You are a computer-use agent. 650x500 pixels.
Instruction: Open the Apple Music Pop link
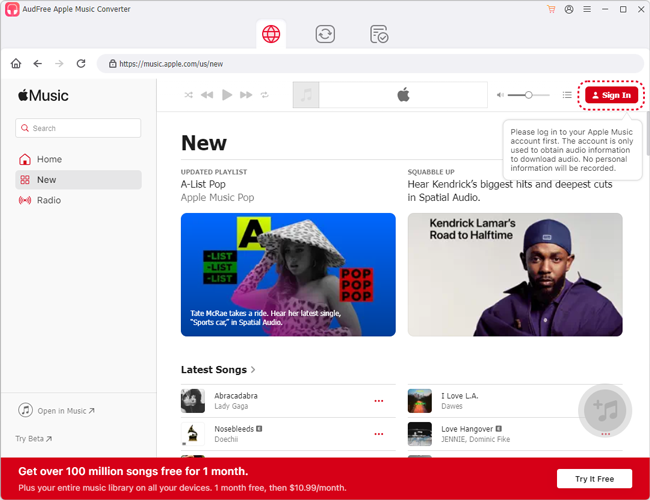[217, 197]
